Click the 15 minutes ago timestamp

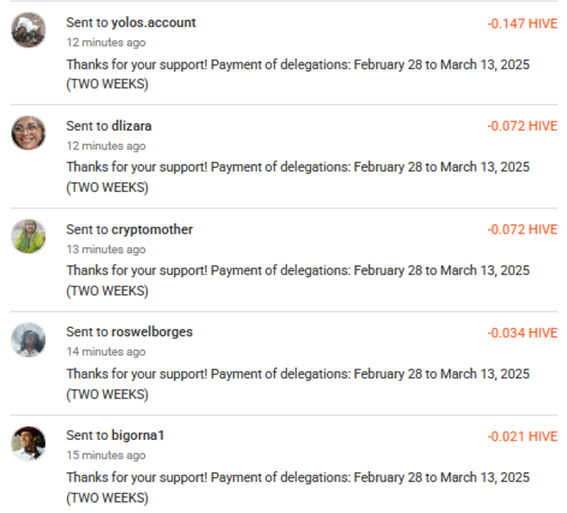coord(106,455)
